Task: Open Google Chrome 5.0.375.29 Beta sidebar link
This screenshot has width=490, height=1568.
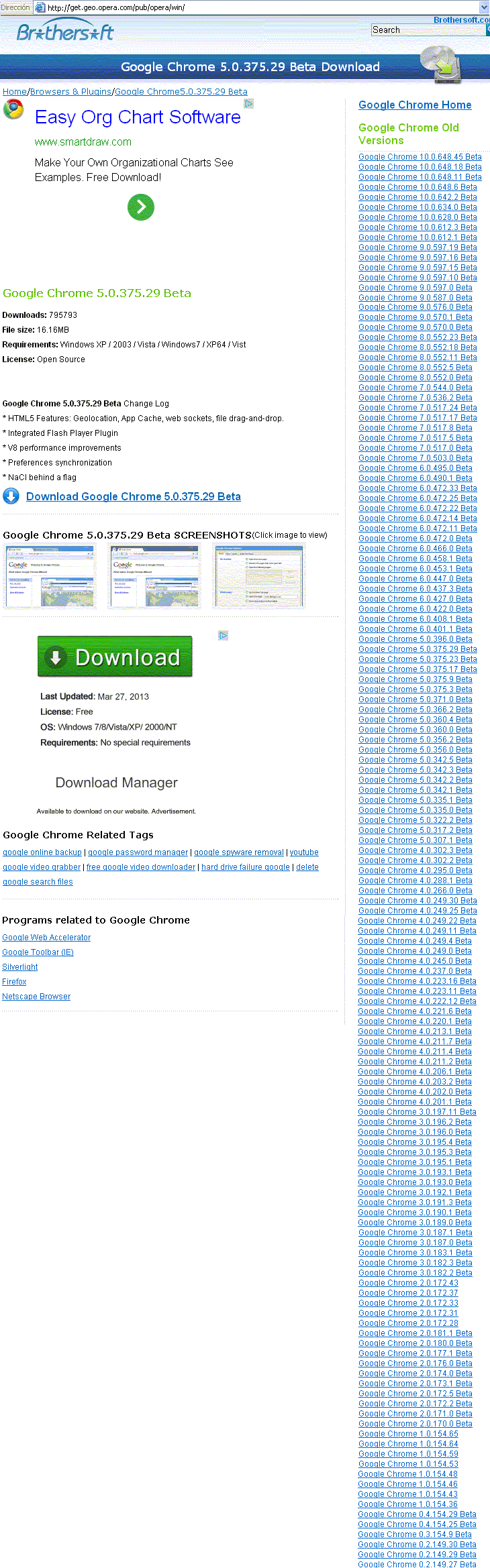Action: pyautogui.click(x=418, y=649)
